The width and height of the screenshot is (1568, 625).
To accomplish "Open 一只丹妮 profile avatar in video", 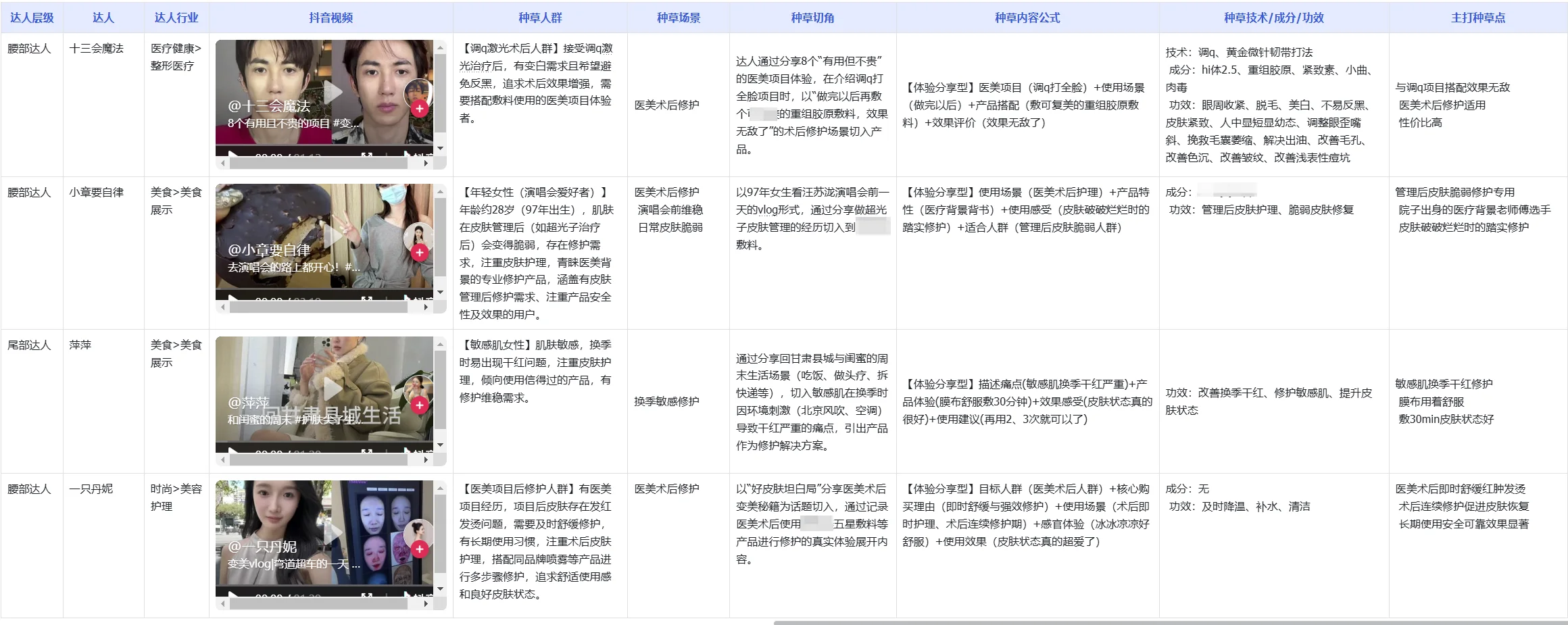I will click(x=419, y=533).
